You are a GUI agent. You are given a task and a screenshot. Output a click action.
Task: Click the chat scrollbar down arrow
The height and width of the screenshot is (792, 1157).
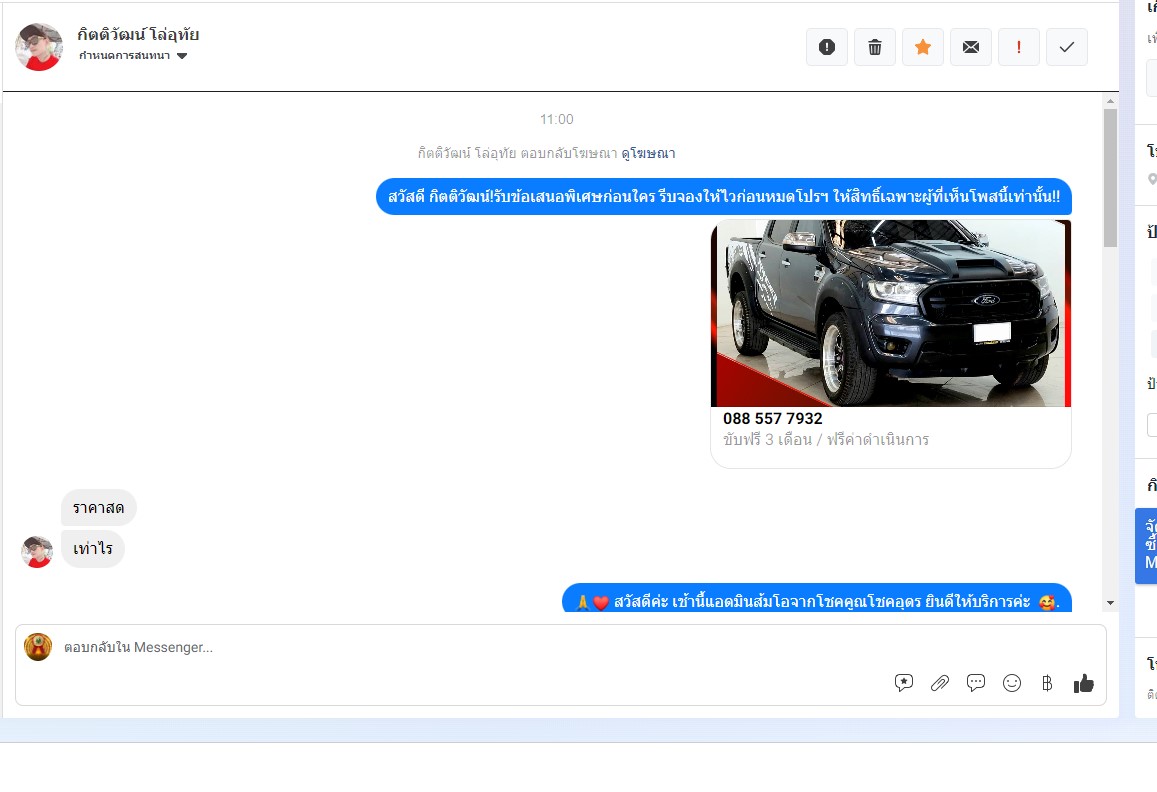[x=1110, y=603]
